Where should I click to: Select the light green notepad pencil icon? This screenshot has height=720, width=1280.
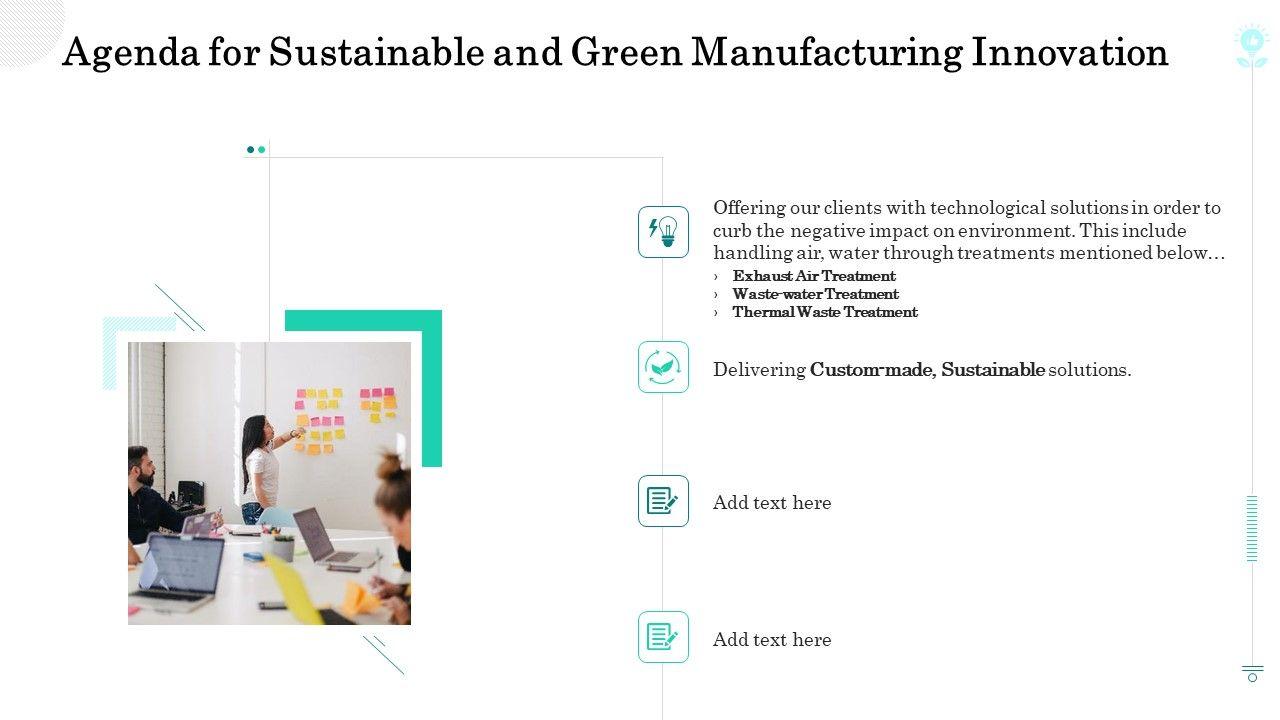coord(663,637)
